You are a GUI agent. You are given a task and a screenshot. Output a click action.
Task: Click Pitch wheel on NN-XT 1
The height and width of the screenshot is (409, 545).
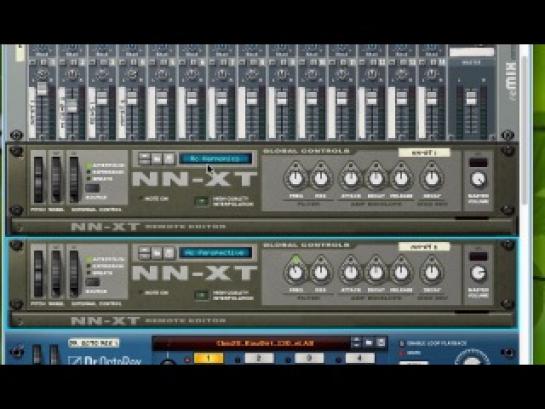coord(38,180)
